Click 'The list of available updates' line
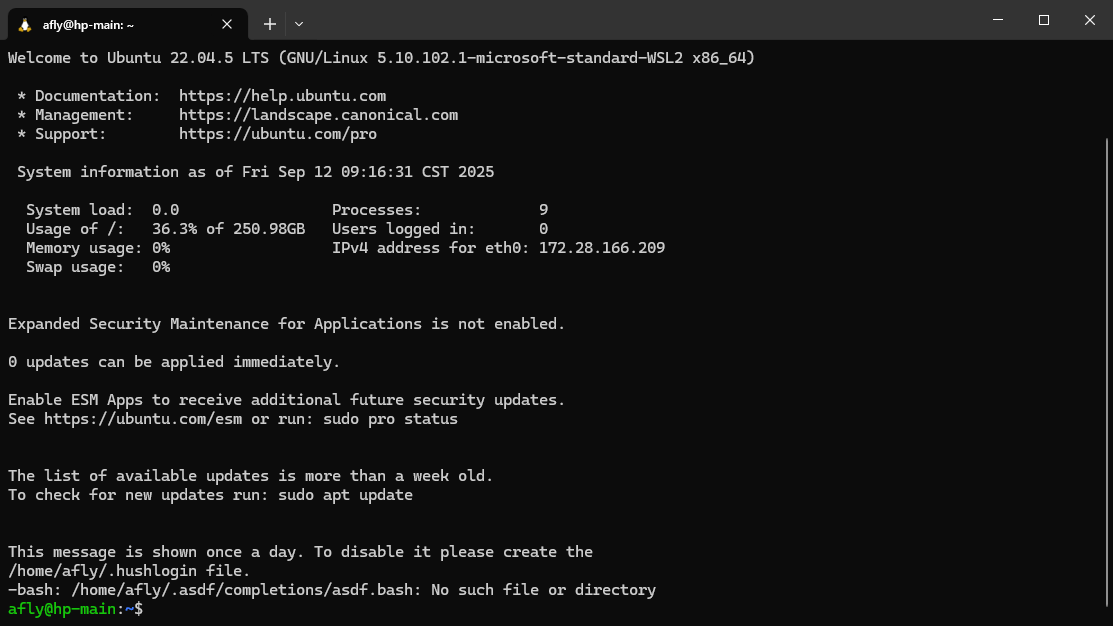Viewport: 1113px width, 626px height. (x=251, y=476)
